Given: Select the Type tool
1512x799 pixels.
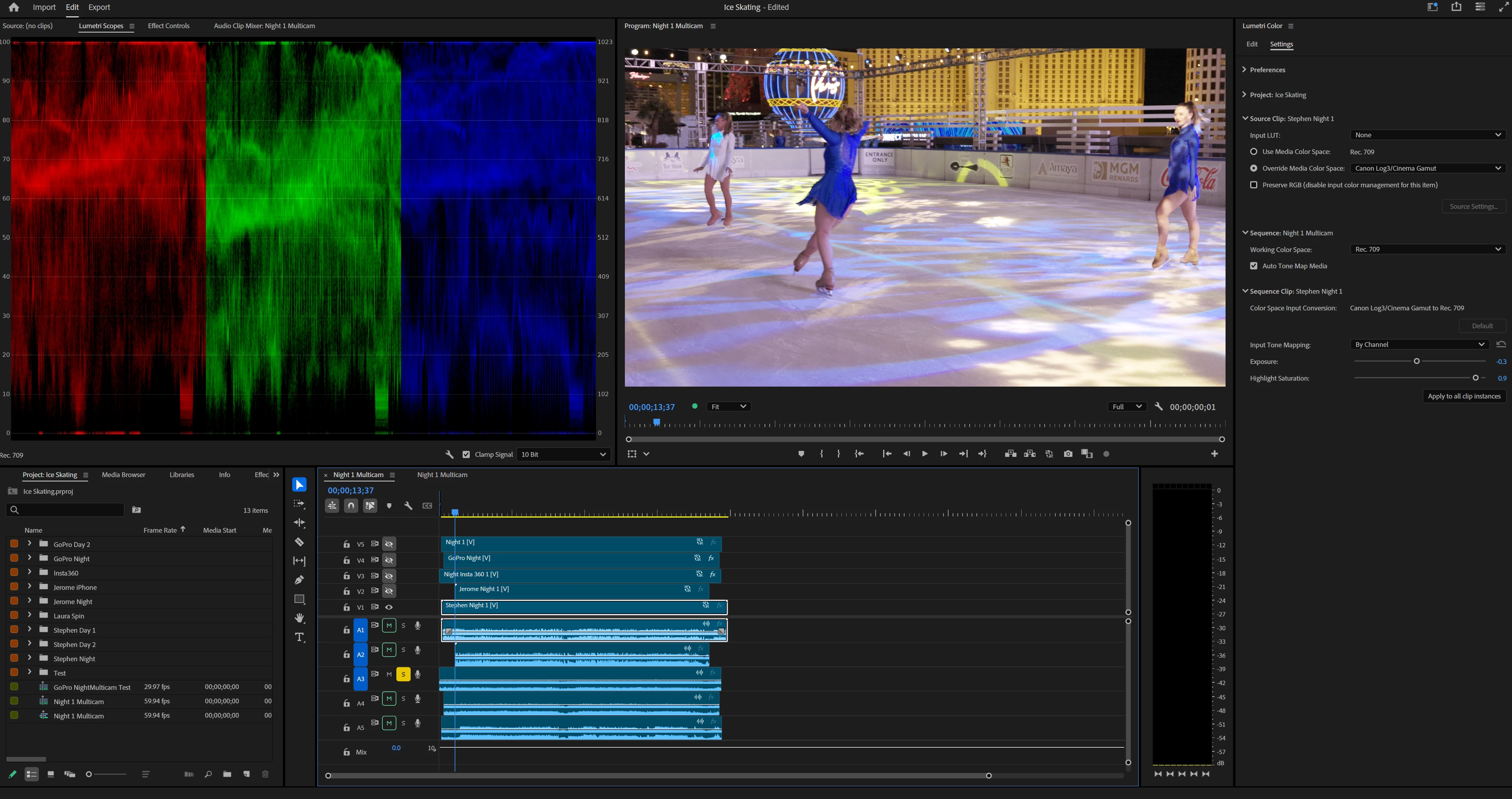Looking at the screenshot, I should [300, 637].
